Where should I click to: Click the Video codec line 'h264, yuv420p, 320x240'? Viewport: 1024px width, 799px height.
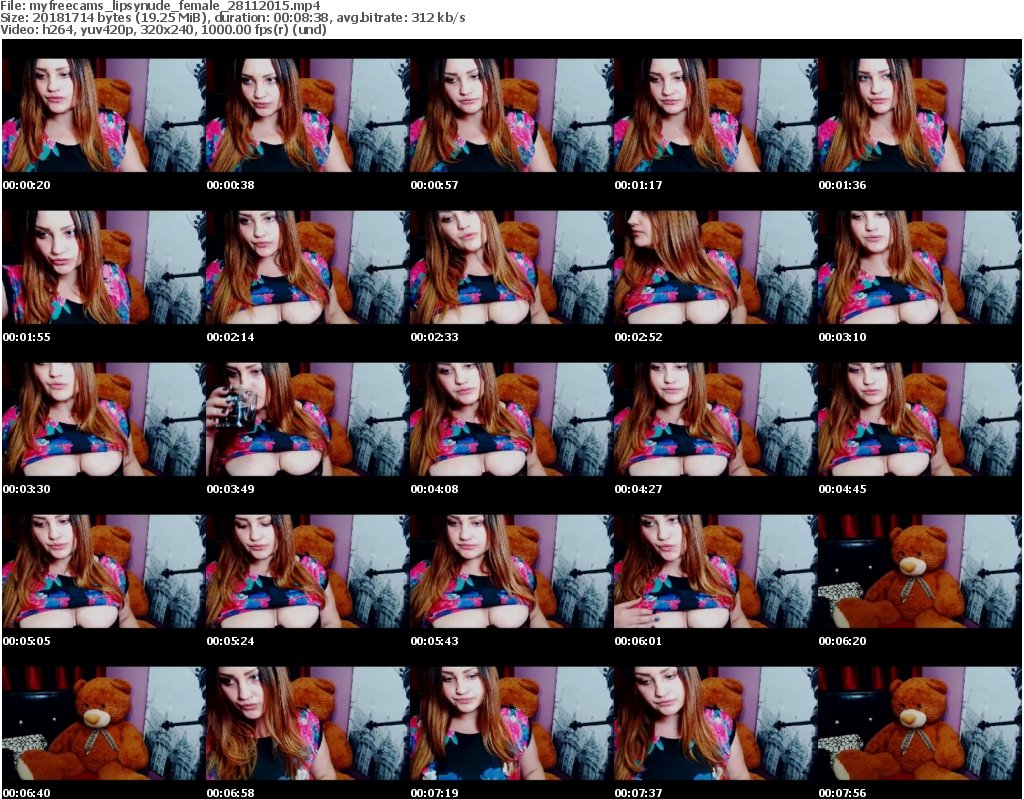point(163,29)
